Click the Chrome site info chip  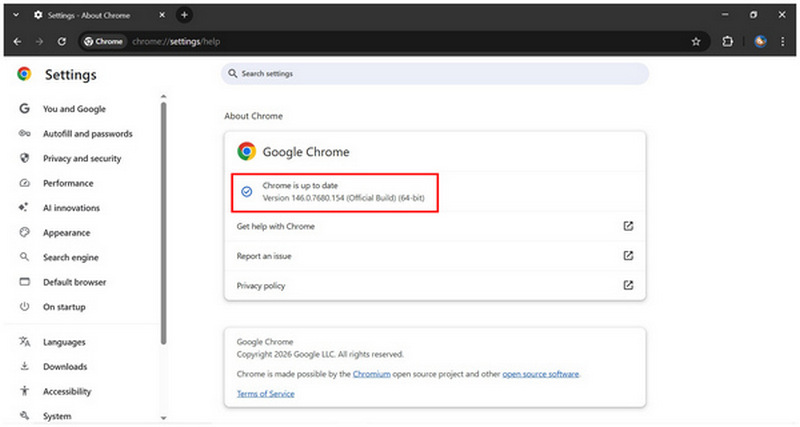click(104, 42)
